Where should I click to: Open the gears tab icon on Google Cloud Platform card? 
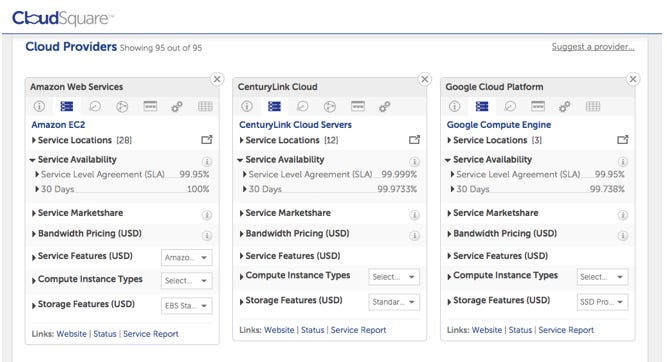tap(564, 107)
